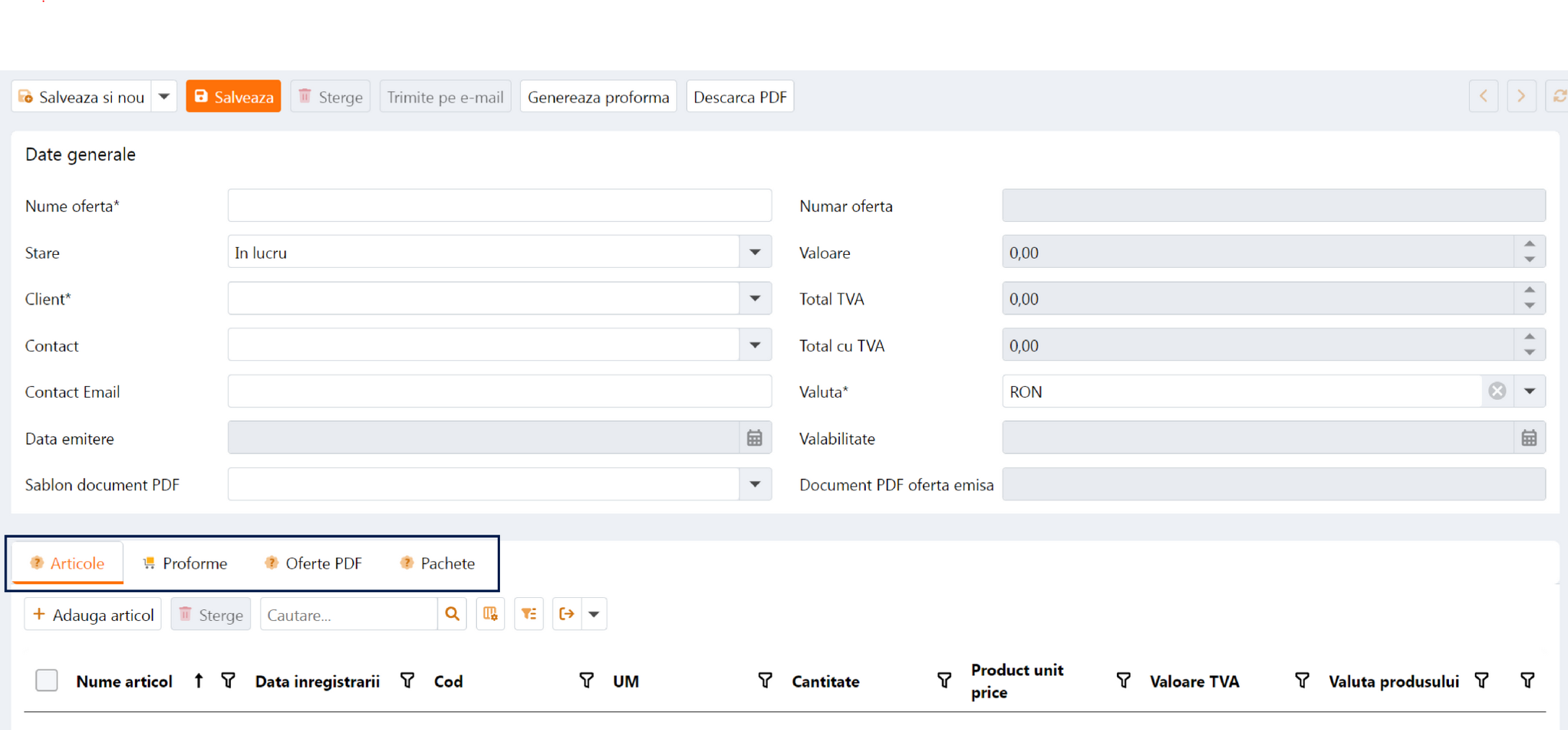Click the filter builder icon
This screenshot has height=730, width=1568.
coord(529,614)
